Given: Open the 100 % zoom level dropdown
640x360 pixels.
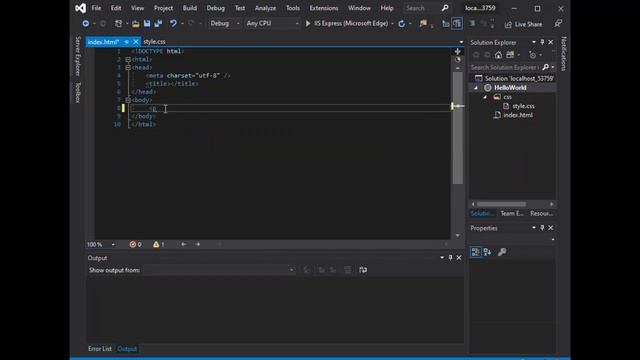Looking at the screenshot, I should pos(113,244).
